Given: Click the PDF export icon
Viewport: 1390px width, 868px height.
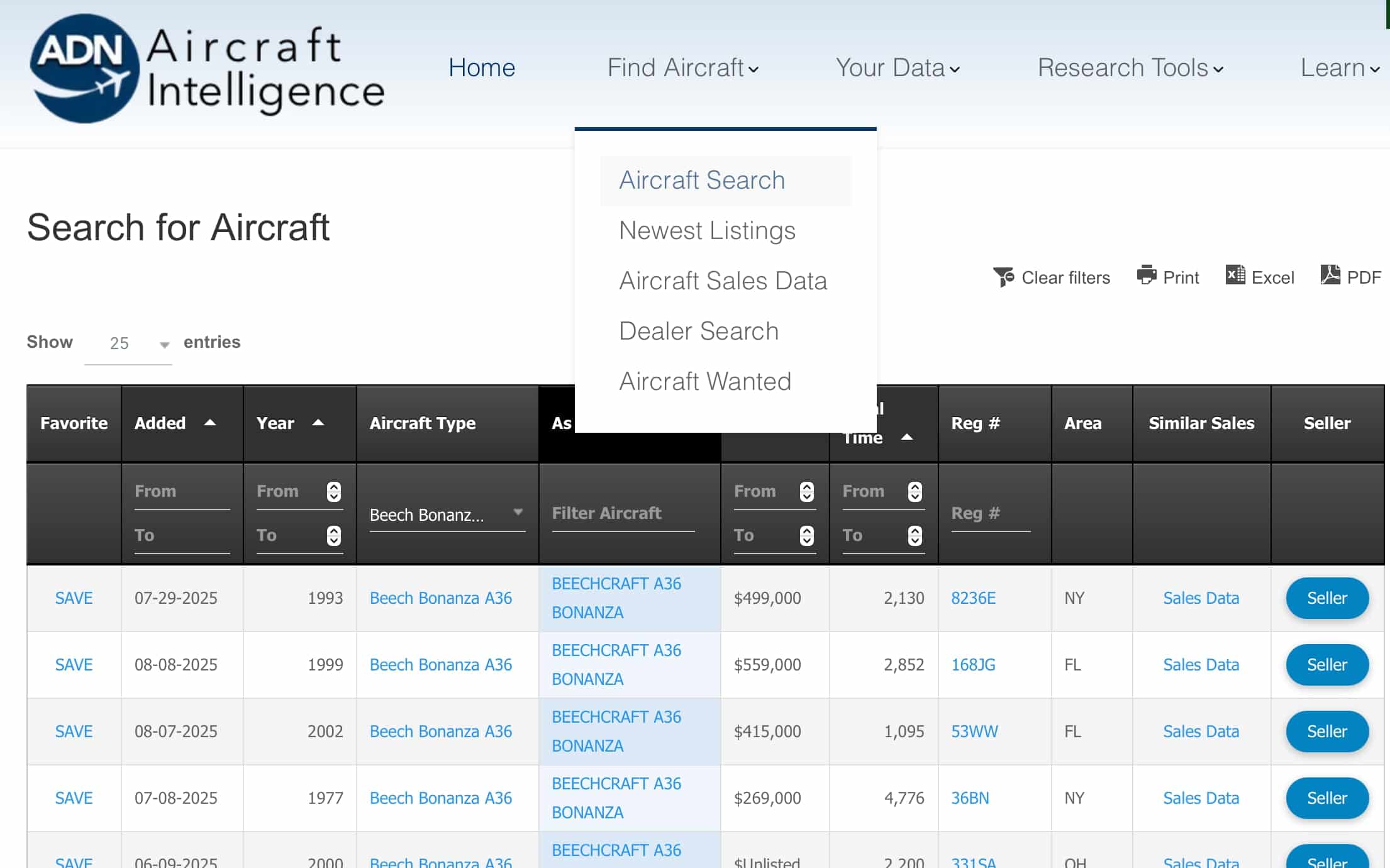Looking at the screenshot, I should click(1330, 275).
